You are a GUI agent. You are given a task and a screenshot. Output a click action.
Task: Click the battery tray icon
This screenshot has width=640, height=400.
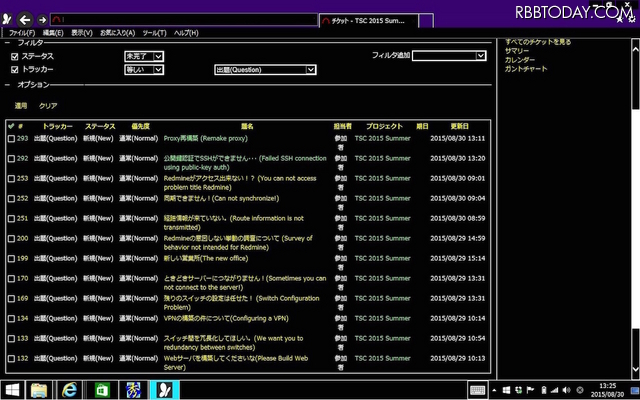point(543,391)
